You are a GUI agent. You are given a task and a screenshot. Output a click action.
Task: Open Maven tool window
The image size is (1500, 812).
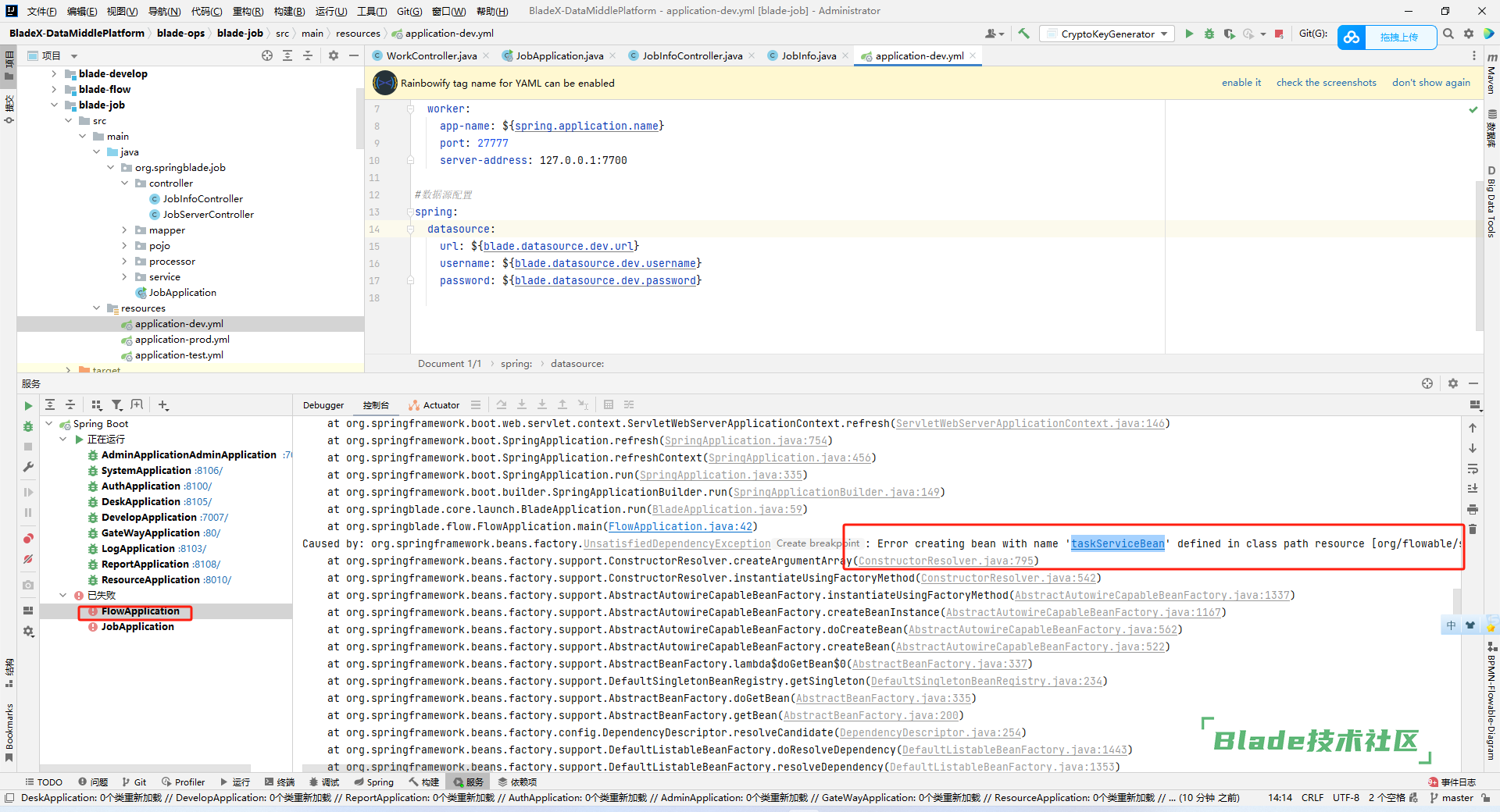[x=1491, y=74]
